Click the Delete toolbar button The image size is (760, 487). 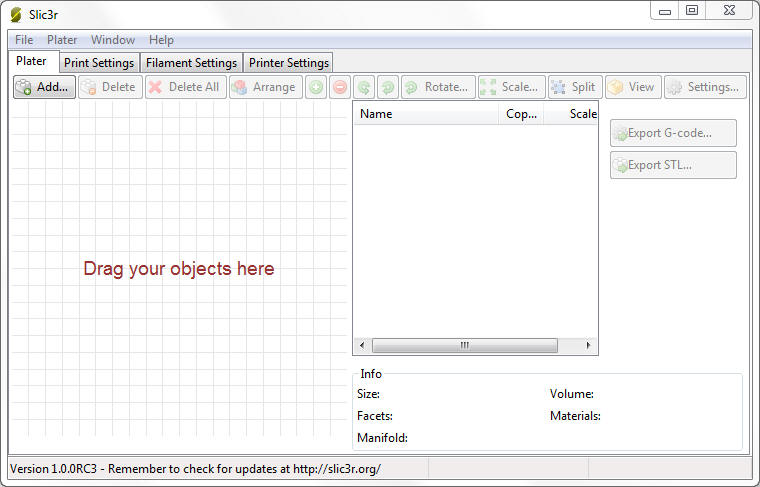[x=110, y=87]
